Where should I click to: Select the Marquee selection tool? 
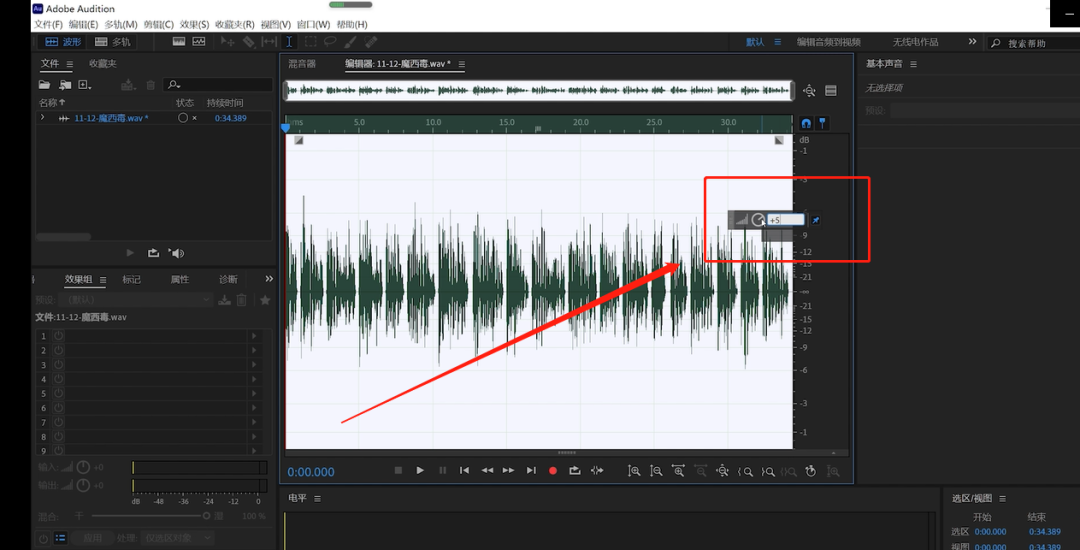pyautogui.click(x=311, y=42)
